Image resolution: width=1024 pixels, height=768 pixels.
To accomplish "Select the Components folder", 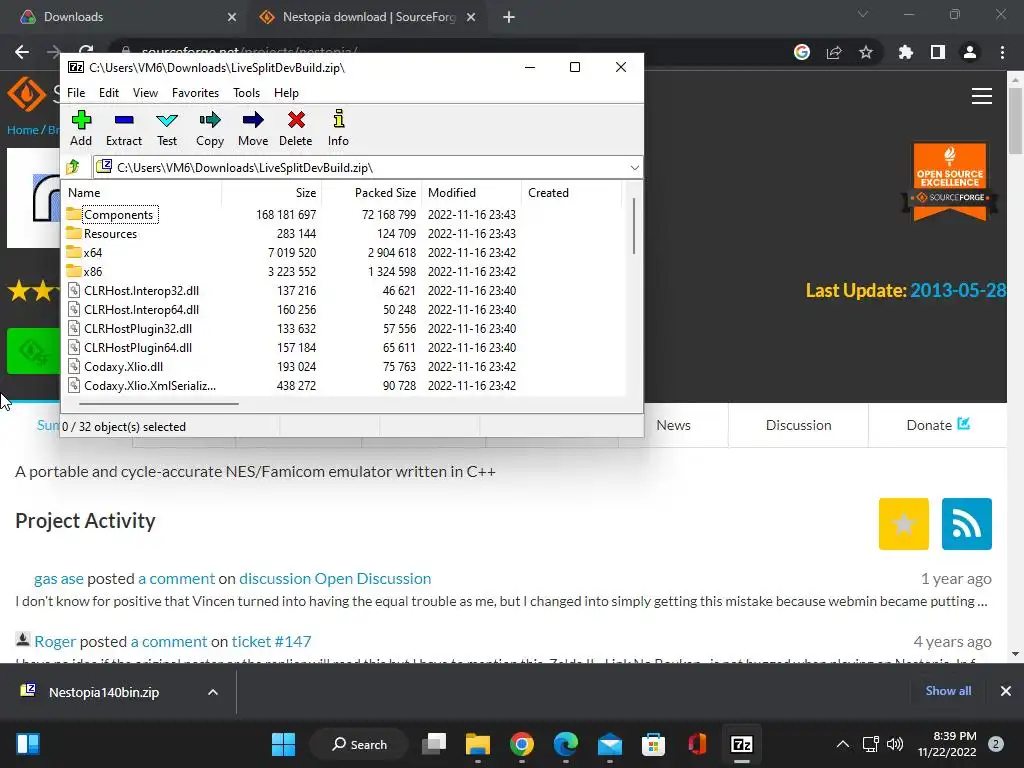I will pos(118,215).
